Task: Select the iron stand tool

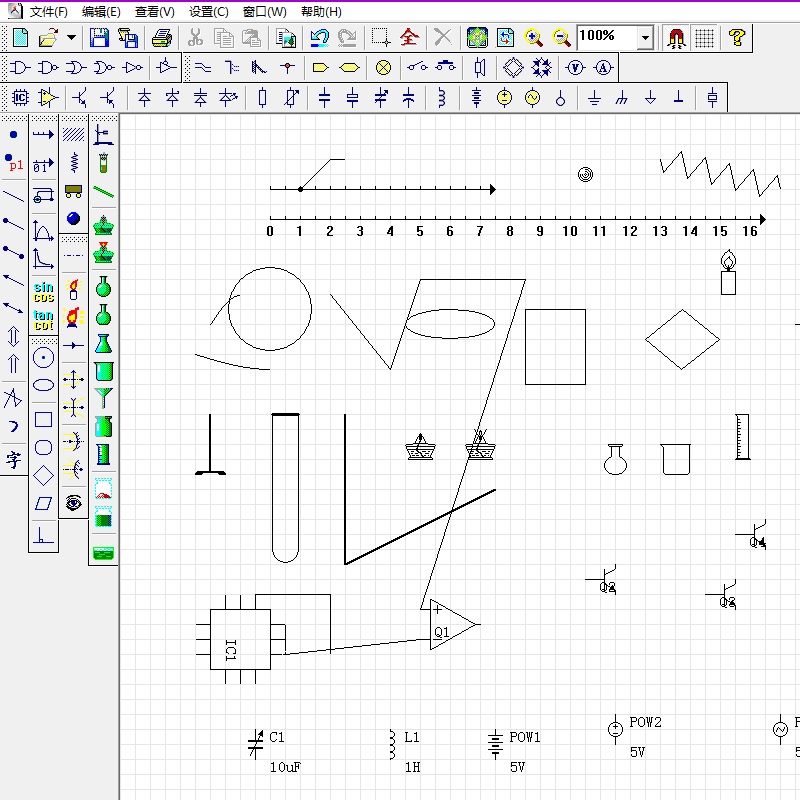Action: pyautogui.click(x=104, y=135)
